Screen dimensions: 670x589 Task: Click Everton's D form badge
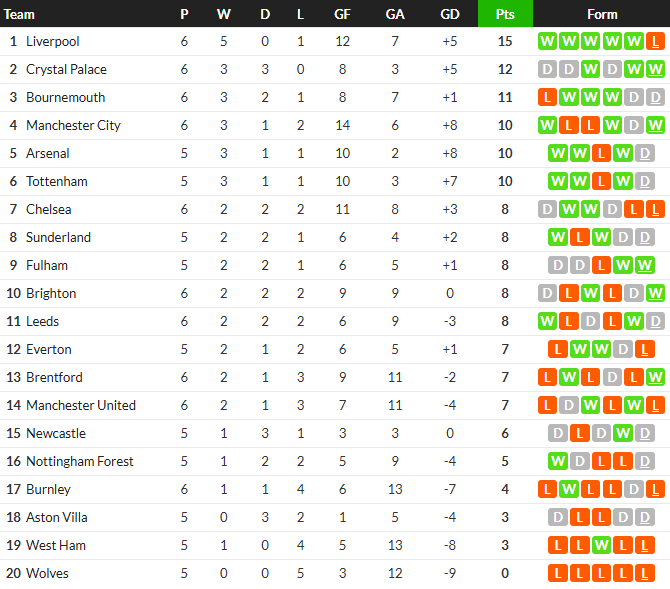pyautogui.click(x=623, y=350)
